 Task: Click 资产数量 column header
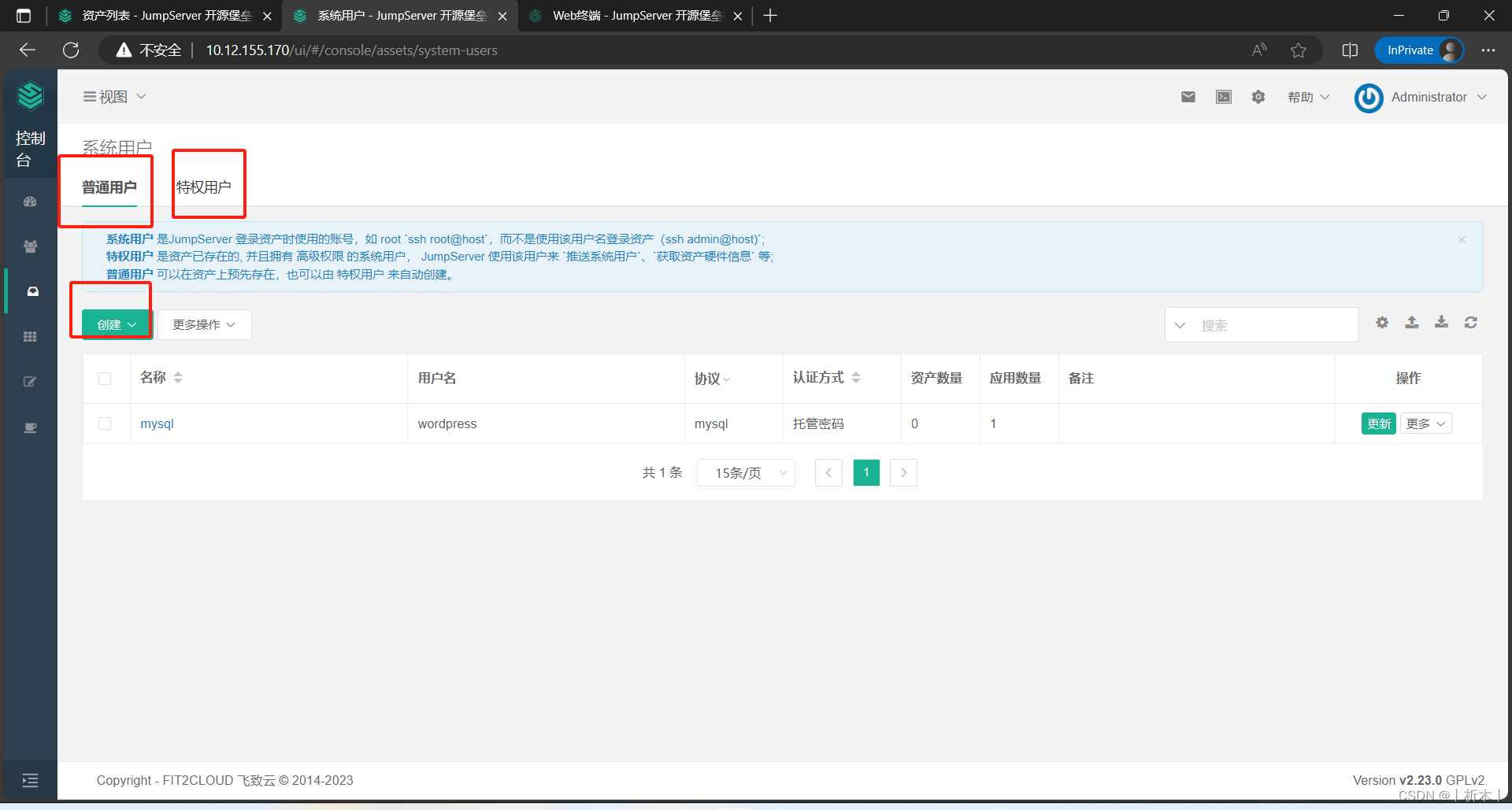(x=936, y=378)
